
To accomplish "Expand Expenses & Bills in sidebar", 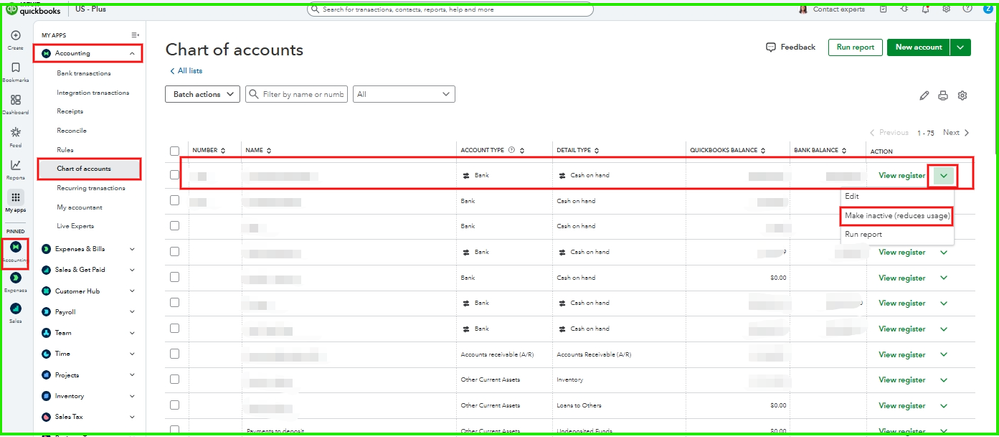I will [x=132, y=249].
